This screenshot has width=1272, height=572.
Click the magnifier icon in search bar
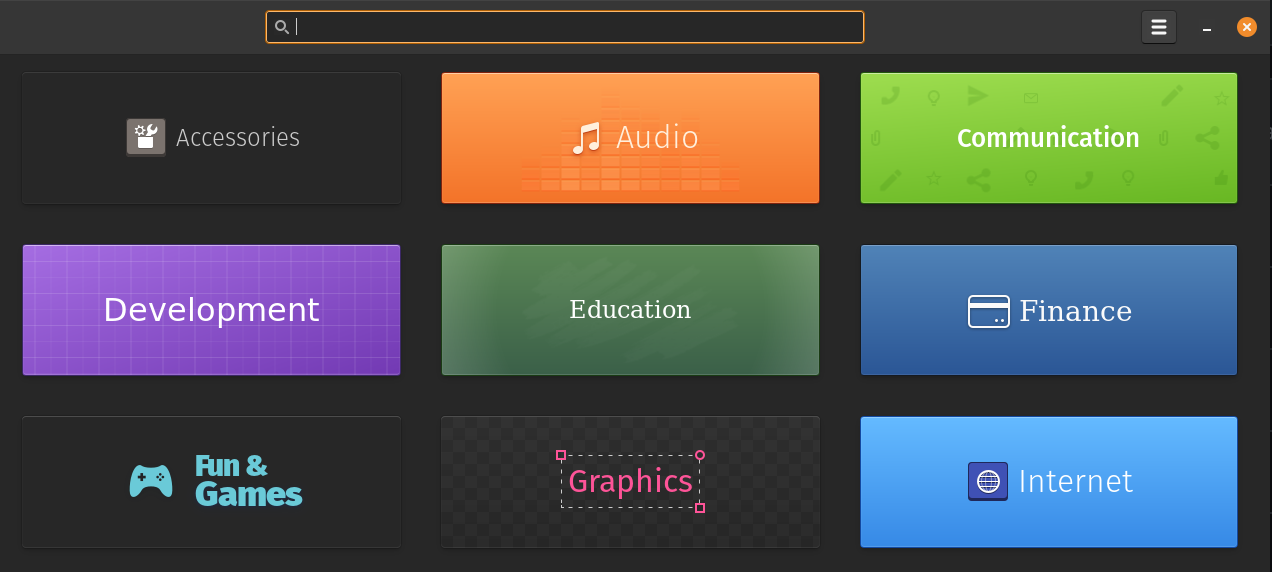pyautogui.click(x=282, y=28)
